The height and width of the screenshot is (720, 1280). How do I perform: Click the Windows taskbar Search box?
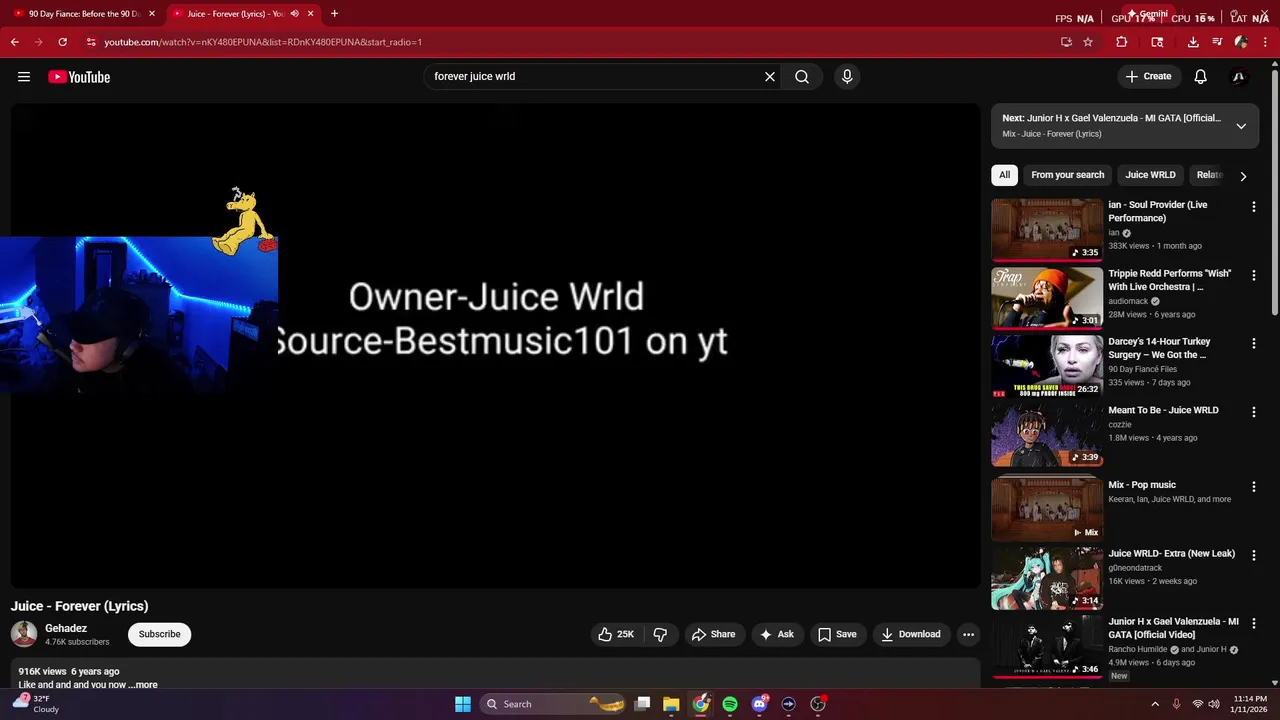553,704
